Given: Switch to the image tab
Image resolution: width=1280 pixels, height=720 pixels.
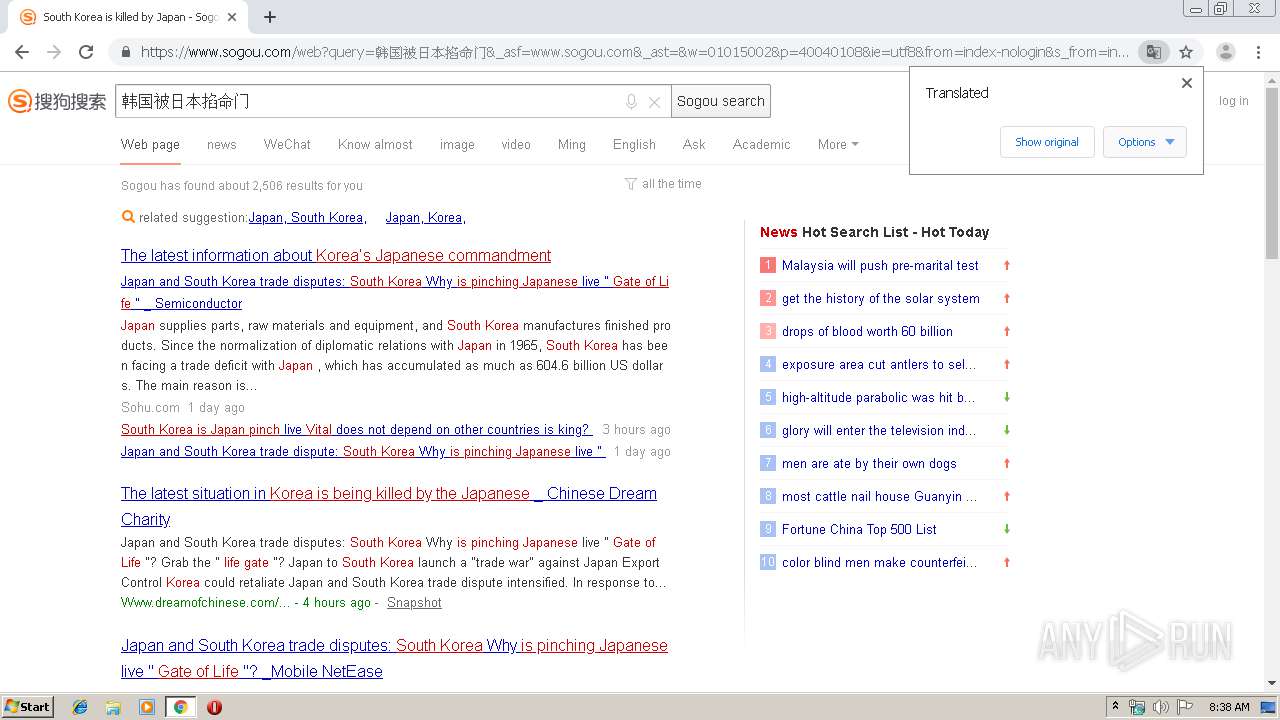Looking at the screenshot, I should pyautogui.click(x=457, y=144).
